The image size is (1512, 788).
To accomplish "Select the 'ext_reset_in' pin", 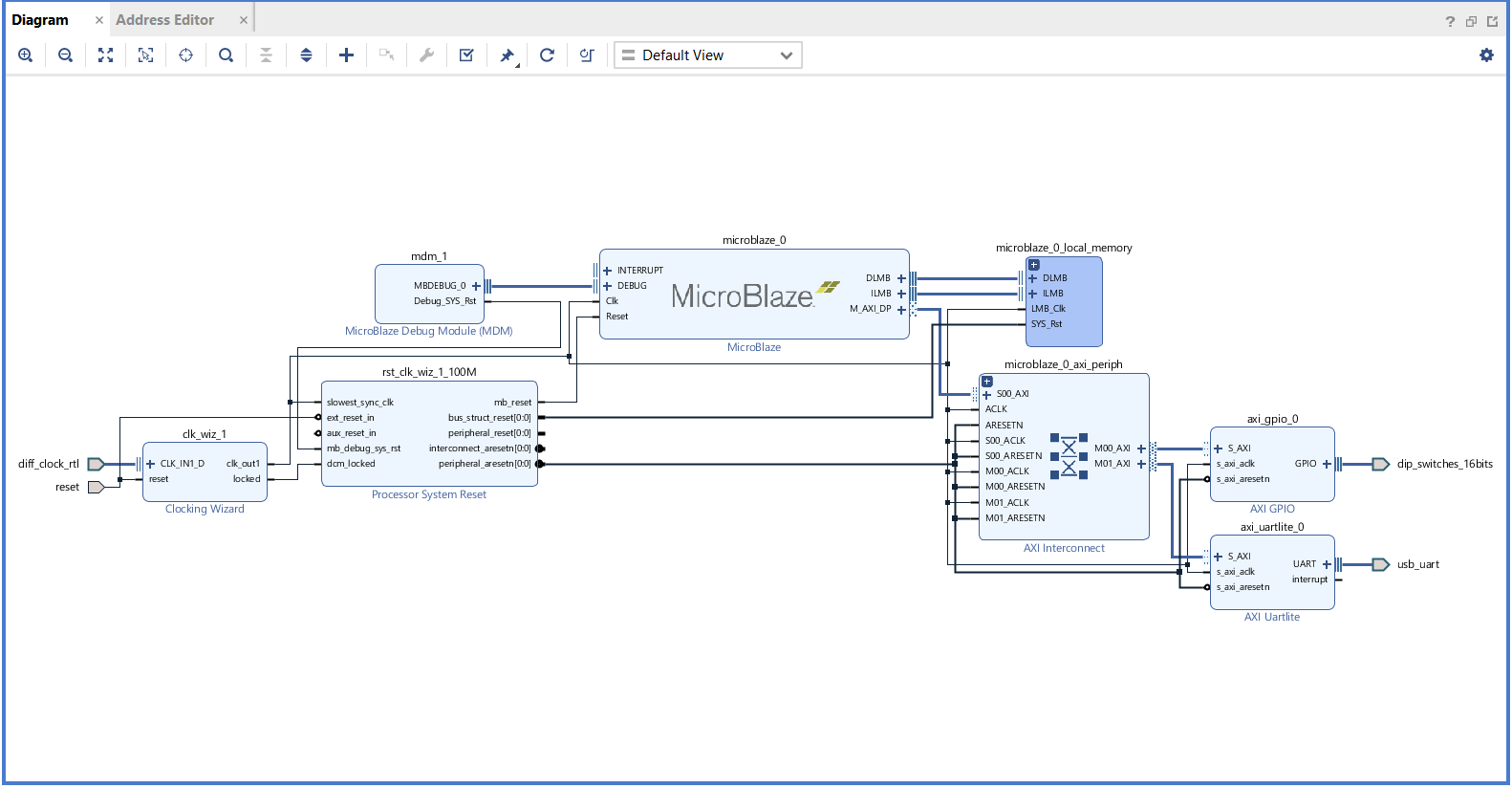I will 351,418.
